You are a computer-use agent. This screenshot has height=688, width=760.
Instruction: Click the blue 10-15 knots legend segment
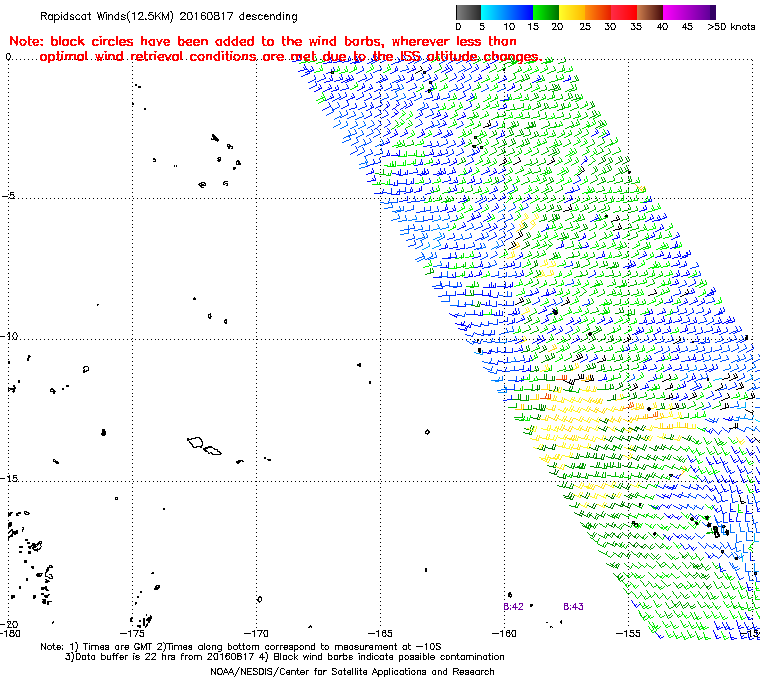pos(520,12)
